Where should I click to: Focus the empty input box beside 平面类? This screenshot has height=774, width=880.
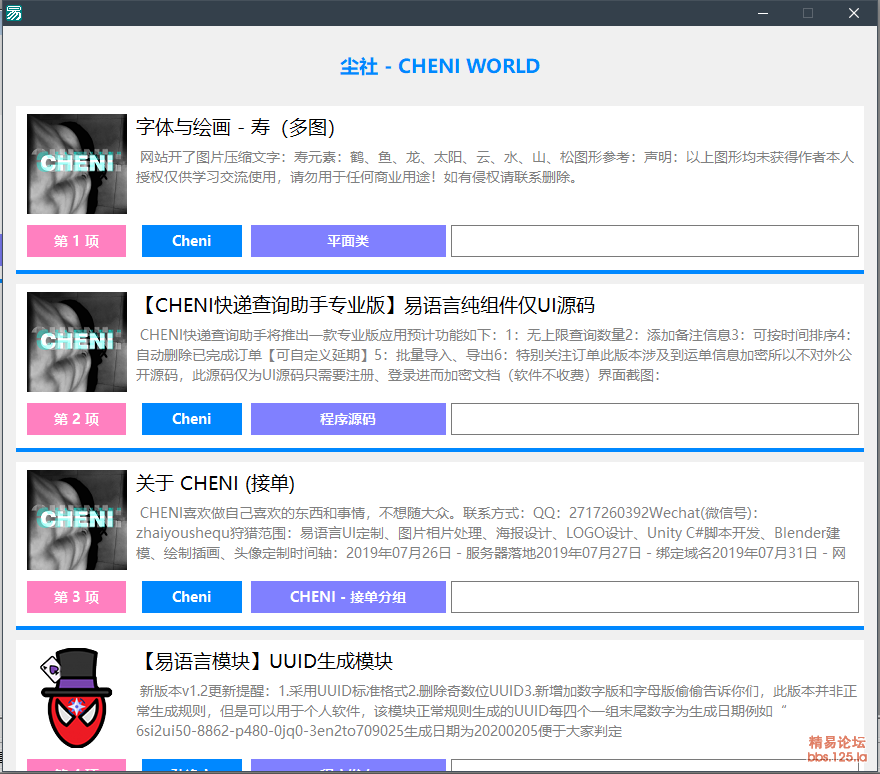[x=654, y=241]
